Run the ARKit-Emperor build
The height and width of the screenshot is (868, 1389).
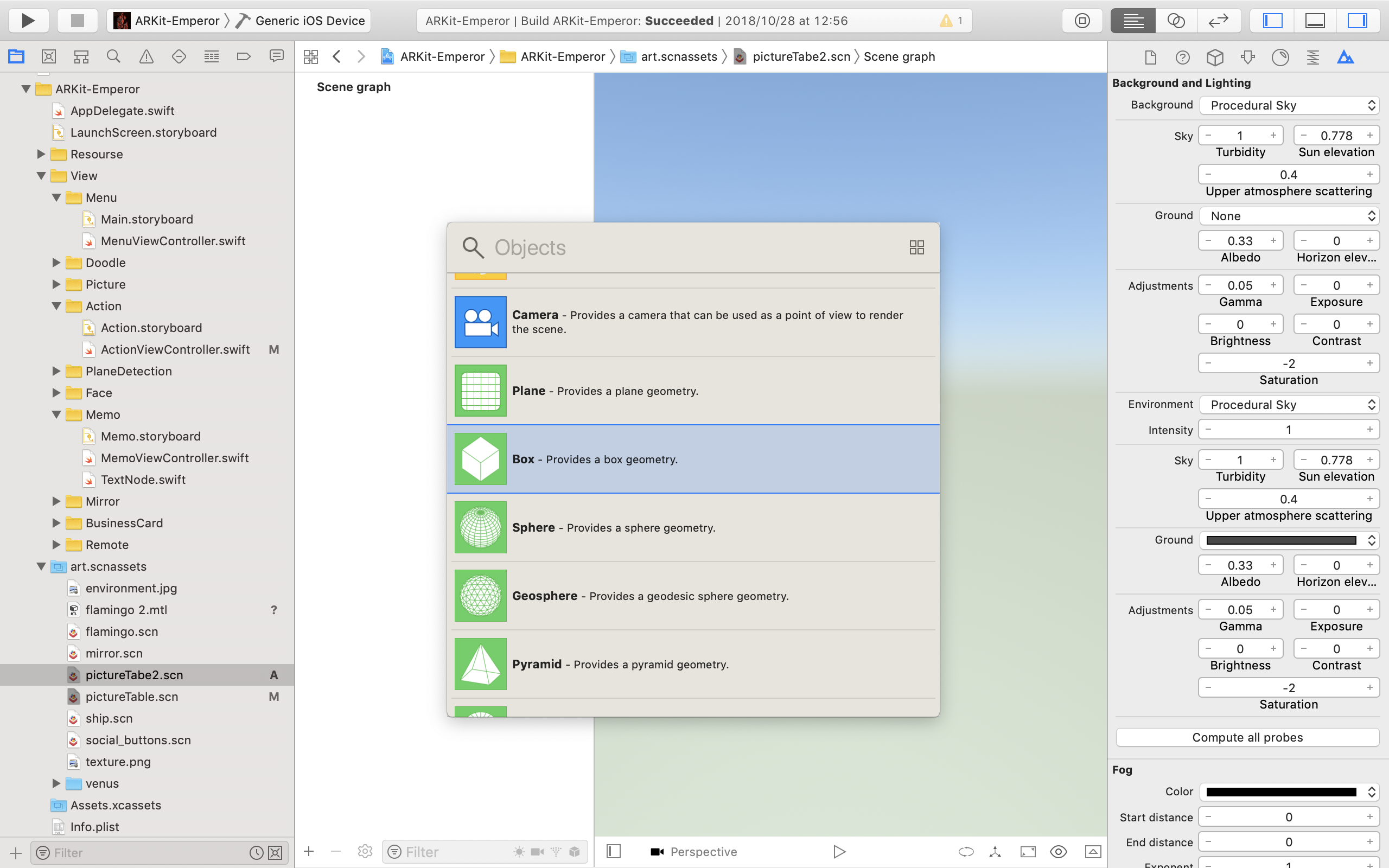[28, 21]
